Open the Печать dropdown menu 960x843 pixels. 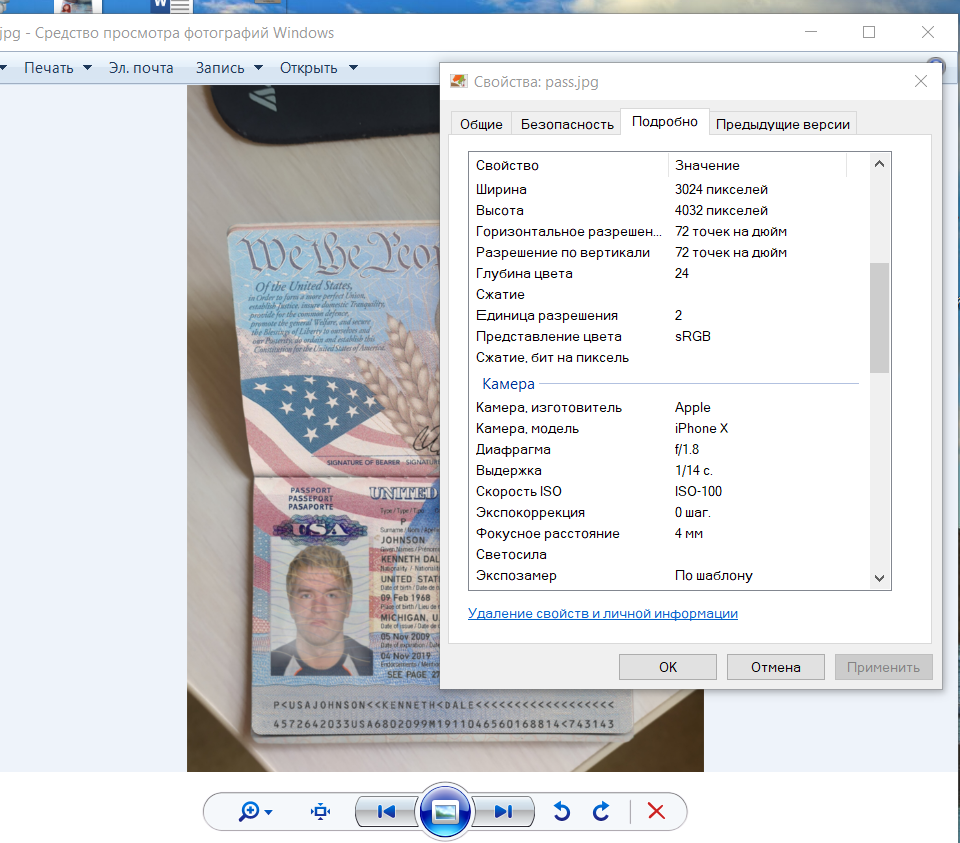pyautogui.click(x=57, y=68)
